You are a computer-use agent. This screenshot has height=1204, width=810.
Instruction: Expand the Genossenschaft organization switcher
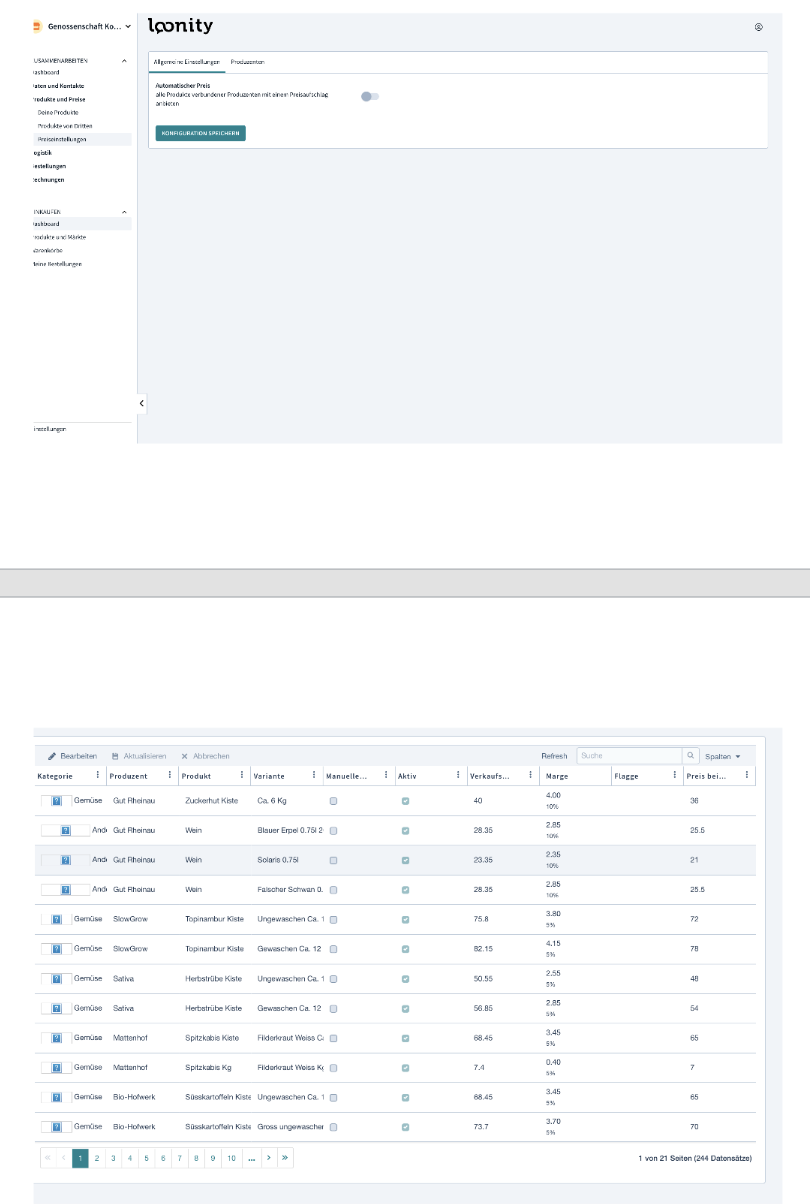point(82,26)
